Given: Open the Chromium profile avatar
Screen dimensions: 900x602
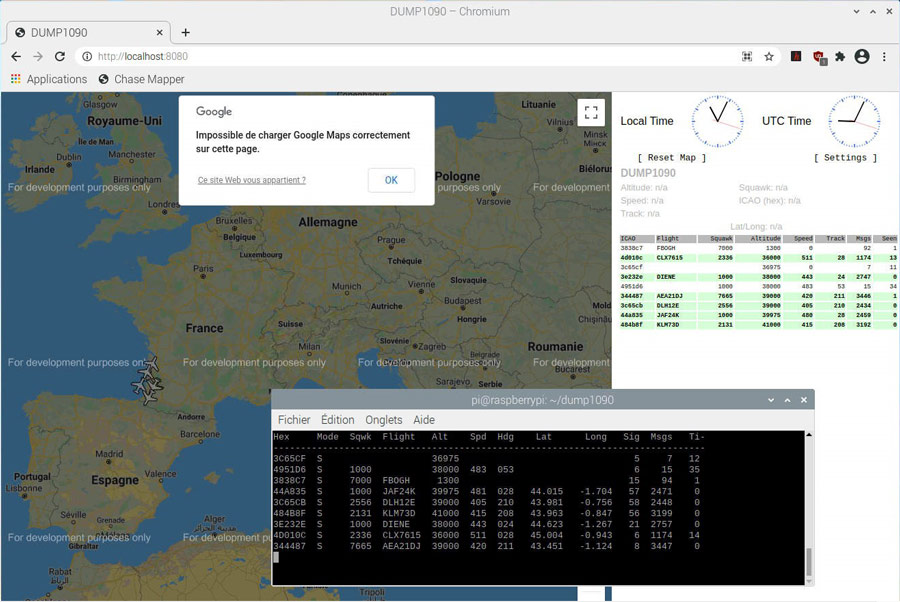Looking at the screenshot, I should [862, 56].
